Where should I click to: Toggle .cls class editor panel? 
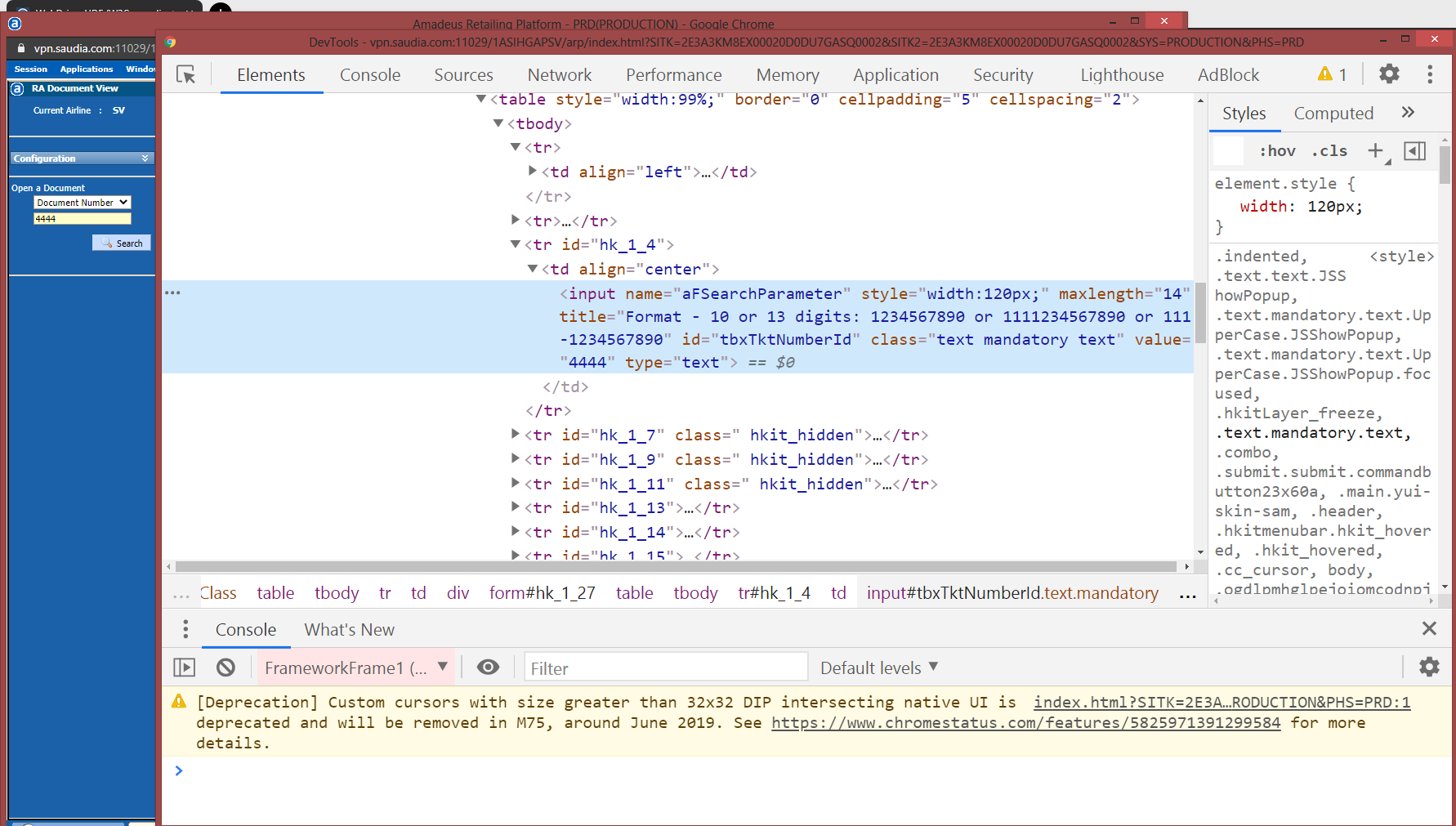pos(1329,150)
